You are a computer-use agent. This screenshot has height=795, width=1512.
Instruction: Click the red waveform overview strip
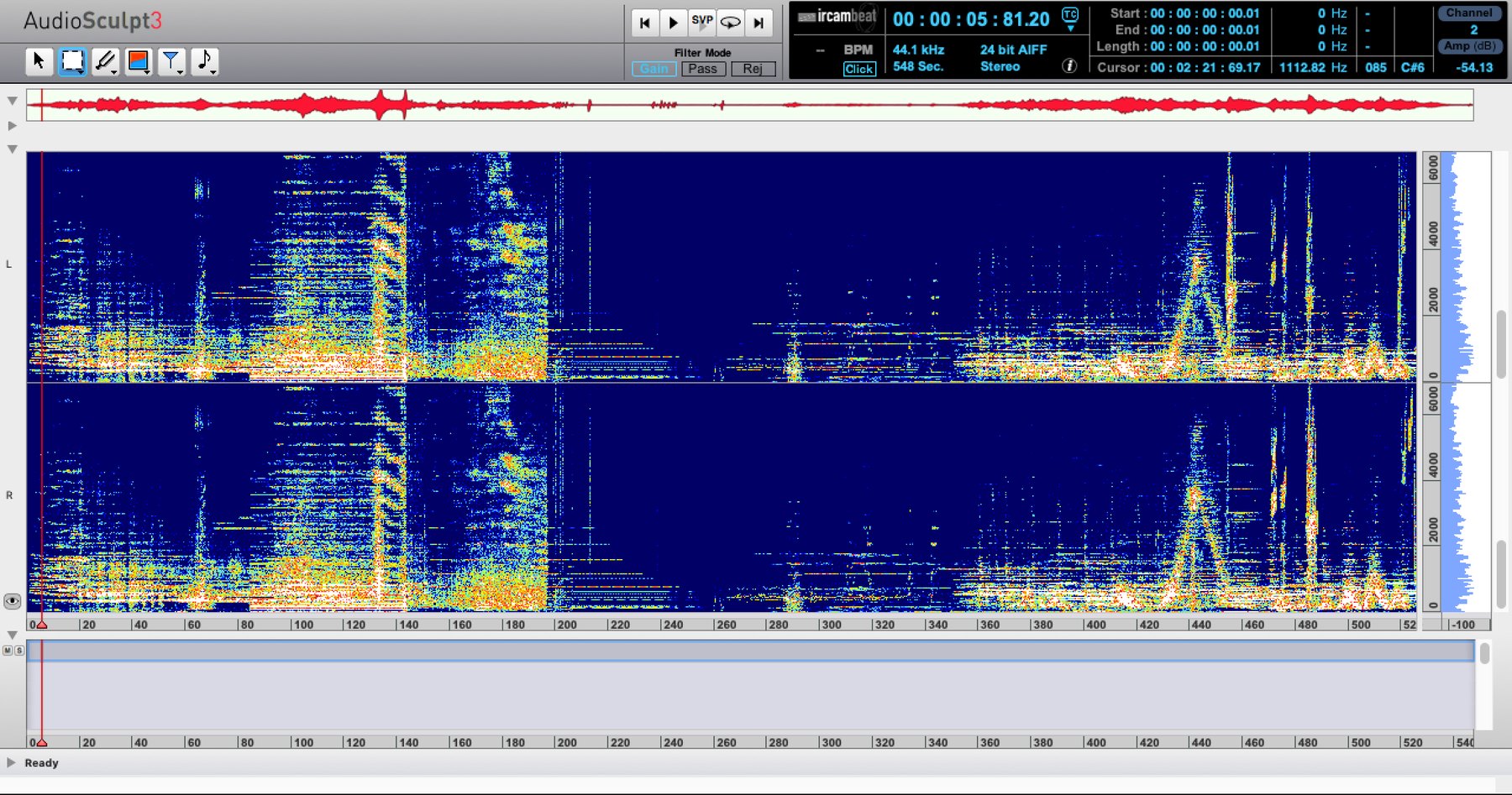coord(750,105)
